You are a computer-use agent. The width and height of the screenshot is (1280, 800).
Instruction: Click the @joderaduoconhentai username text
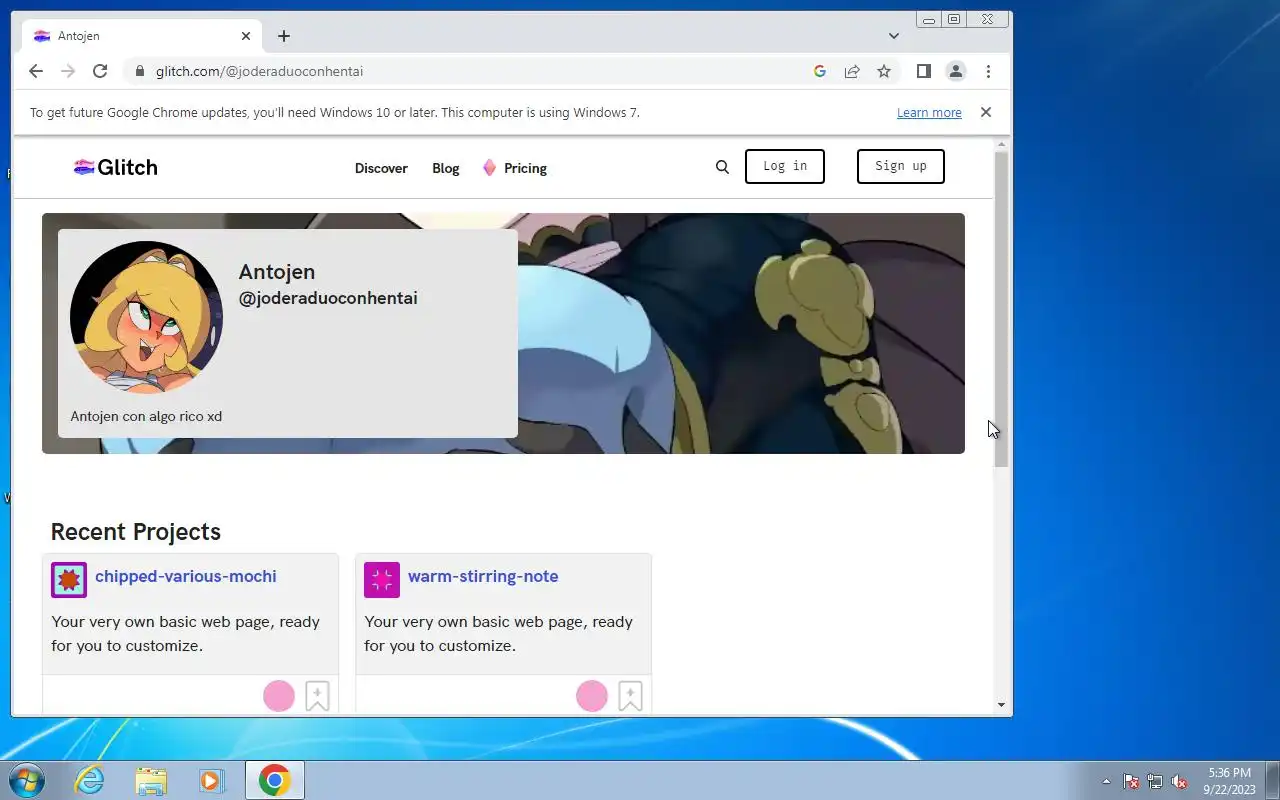(328, 298)
